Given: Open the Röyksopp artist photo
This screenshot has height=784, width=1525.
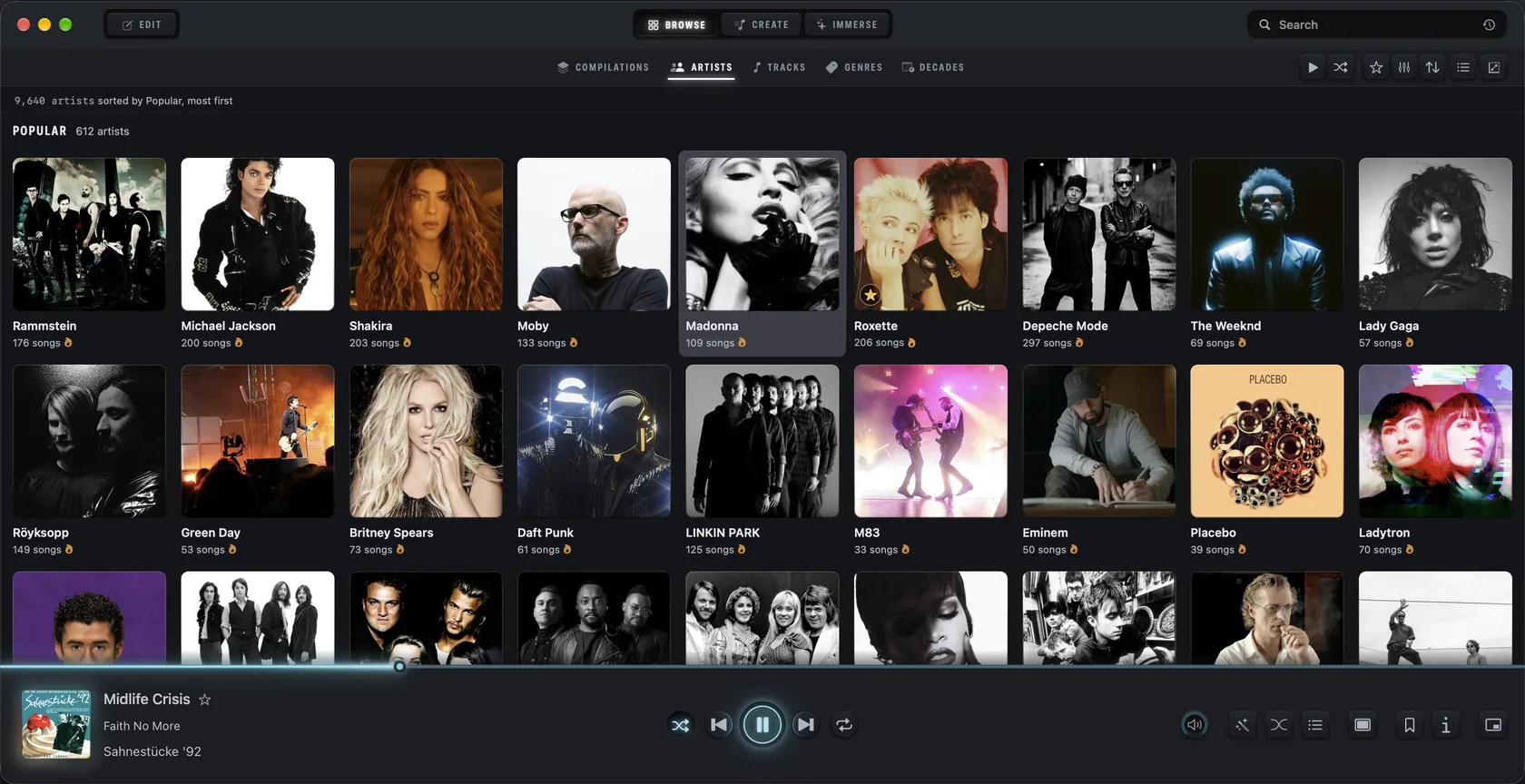Looking at the screenshot, I should point(89,441).
